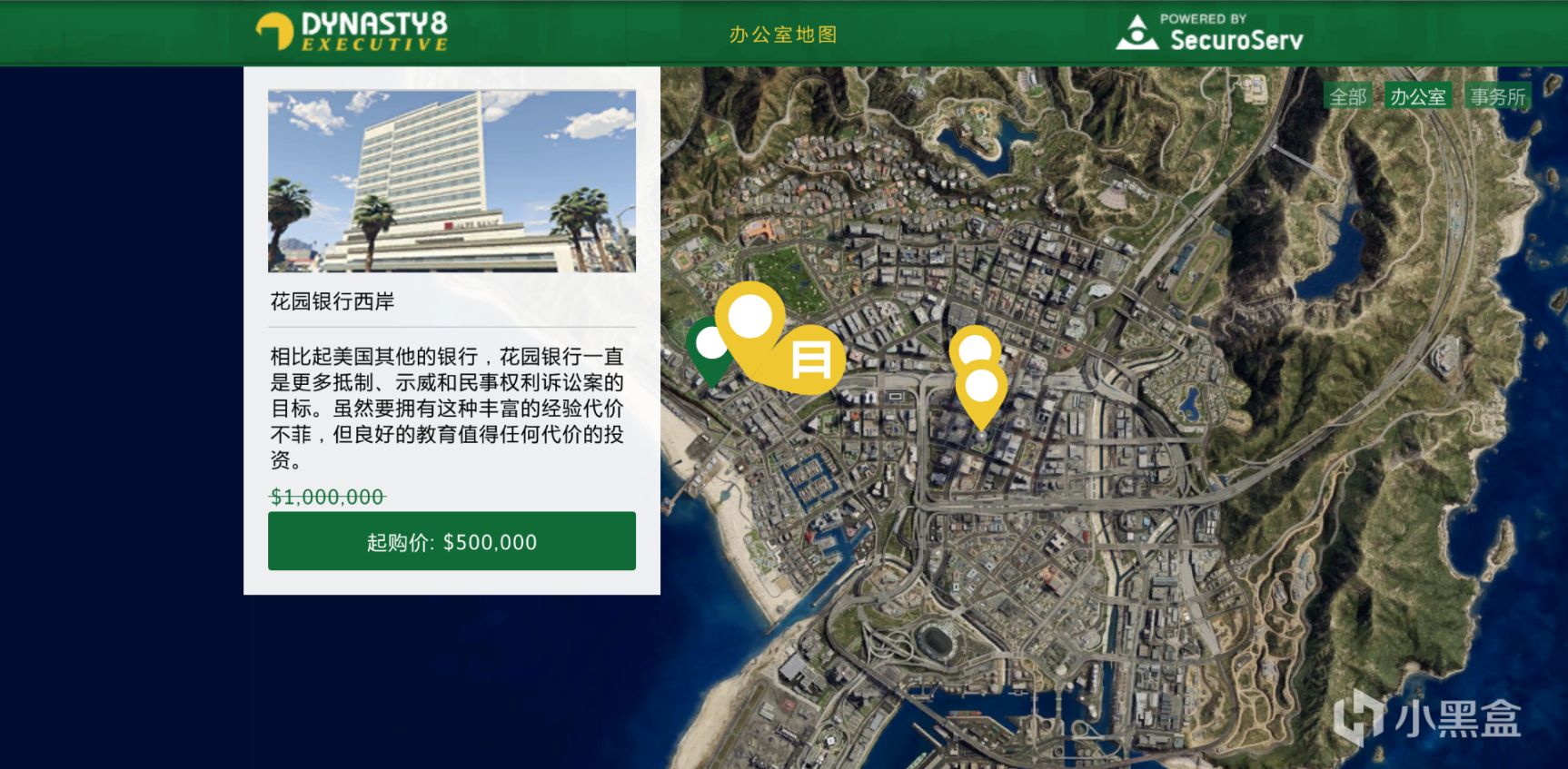Screen dimensions: 1568x769
Task: Select the lower downtown yellow pin
Action: (981, 393)
